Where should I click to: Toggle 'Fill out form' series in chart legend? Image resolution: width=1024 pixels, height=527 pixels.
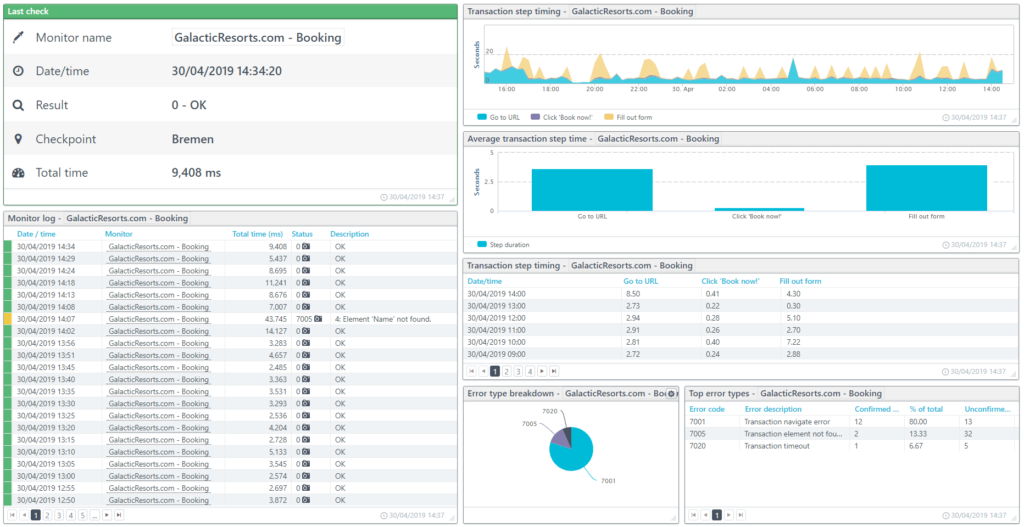(628, 118)
